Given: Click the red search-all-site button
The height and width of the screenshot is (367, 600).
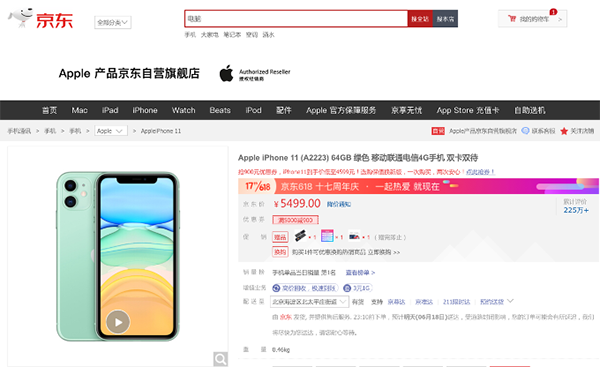Looking at the screenshot, I should 420,19.
